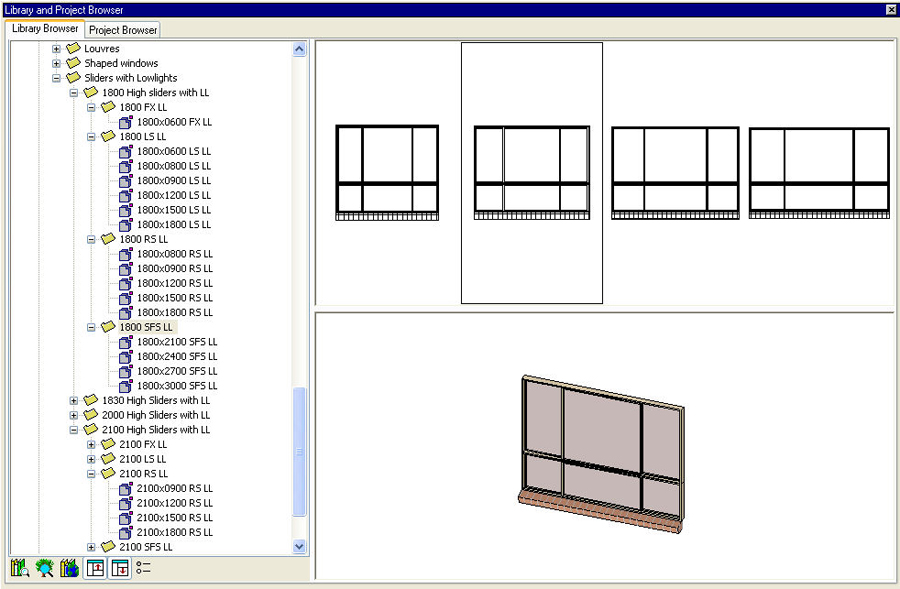Open the Sliders with Lowlights folder
900x589 pixels.
tap(130, 78)
